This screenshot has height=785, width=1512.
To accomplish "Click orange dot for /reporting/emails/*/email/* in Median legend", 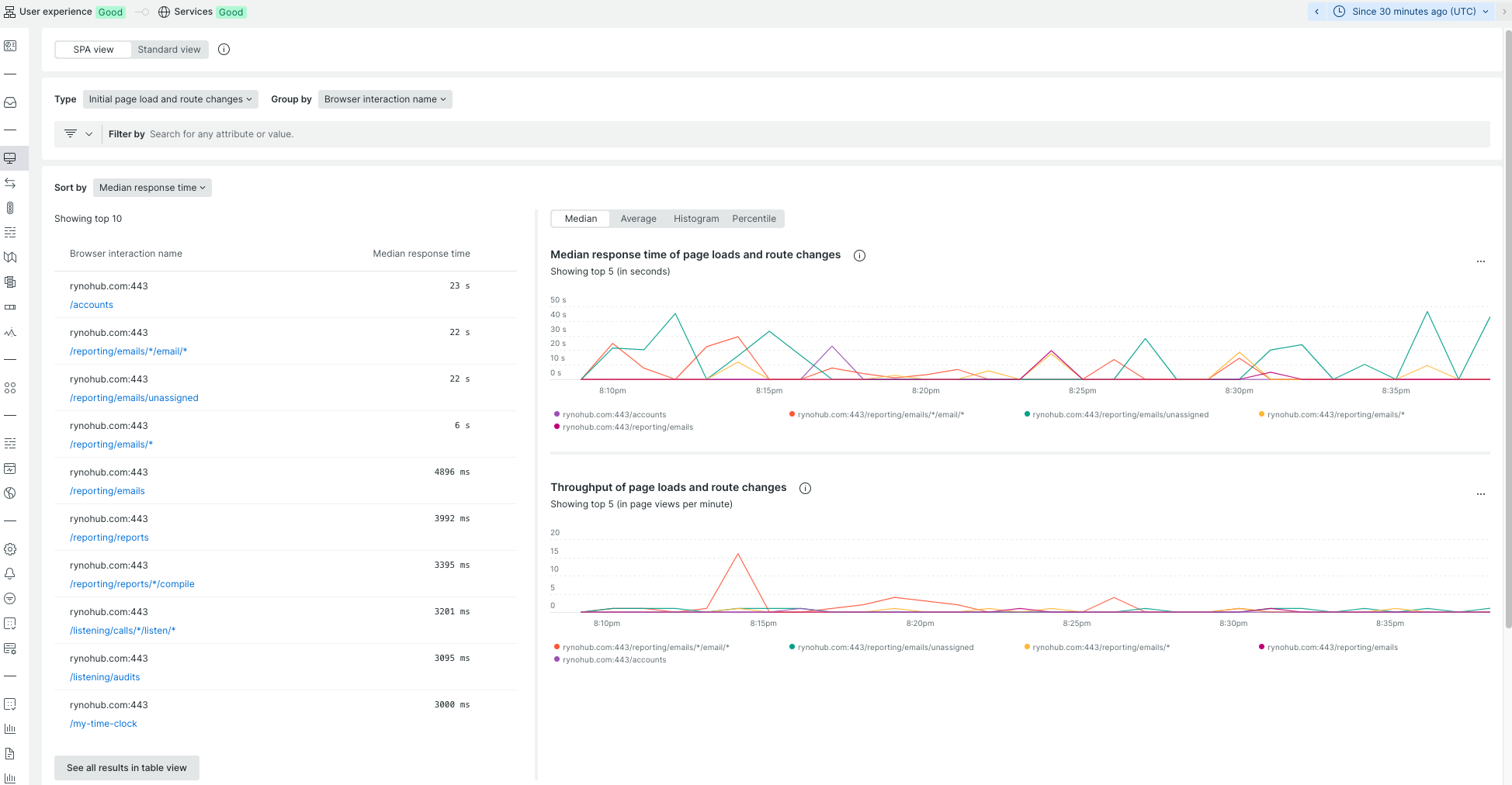I will coord(792,414).
